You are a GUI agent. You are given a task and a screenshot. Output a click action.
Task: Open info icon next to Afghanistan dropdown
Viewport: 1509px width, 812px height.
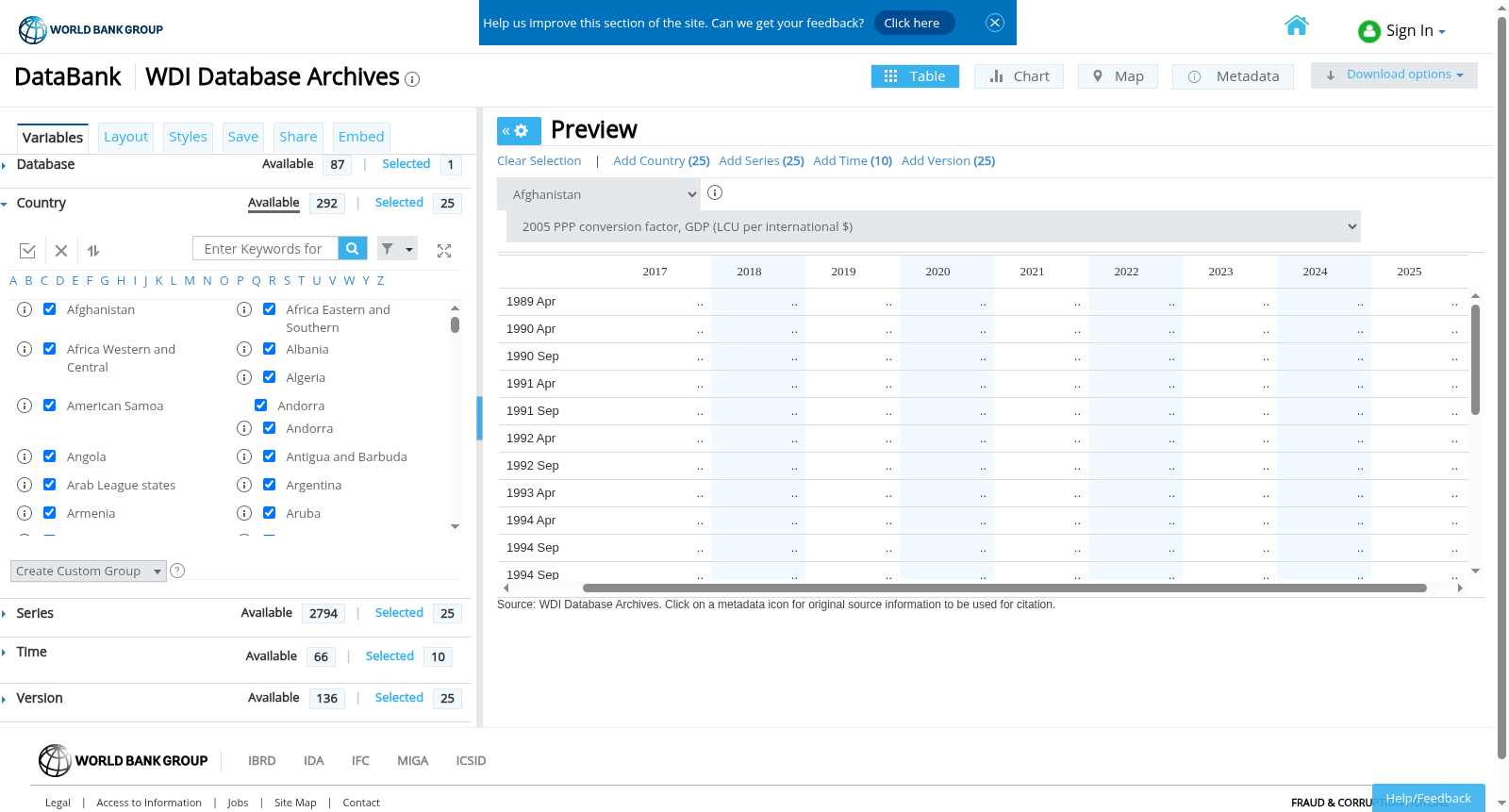point(715,192)
